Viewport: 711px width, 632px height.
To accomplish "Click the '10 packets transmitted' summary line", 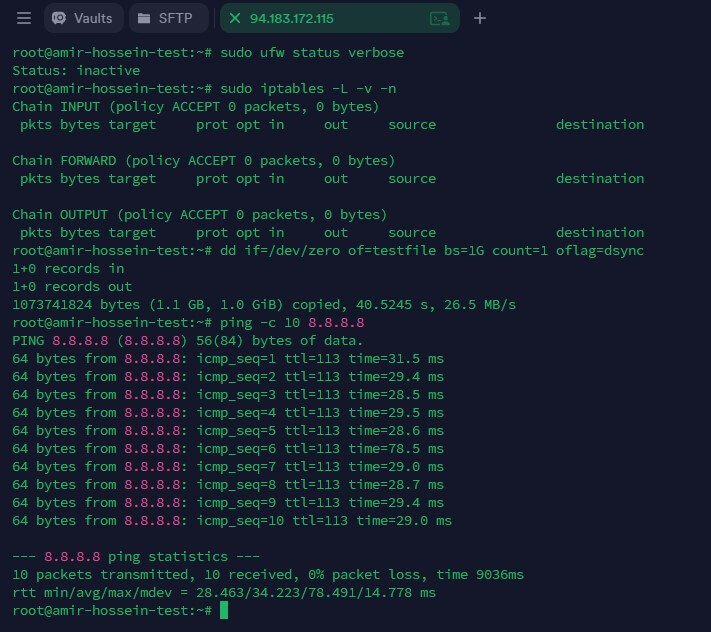I will point(268,574).
